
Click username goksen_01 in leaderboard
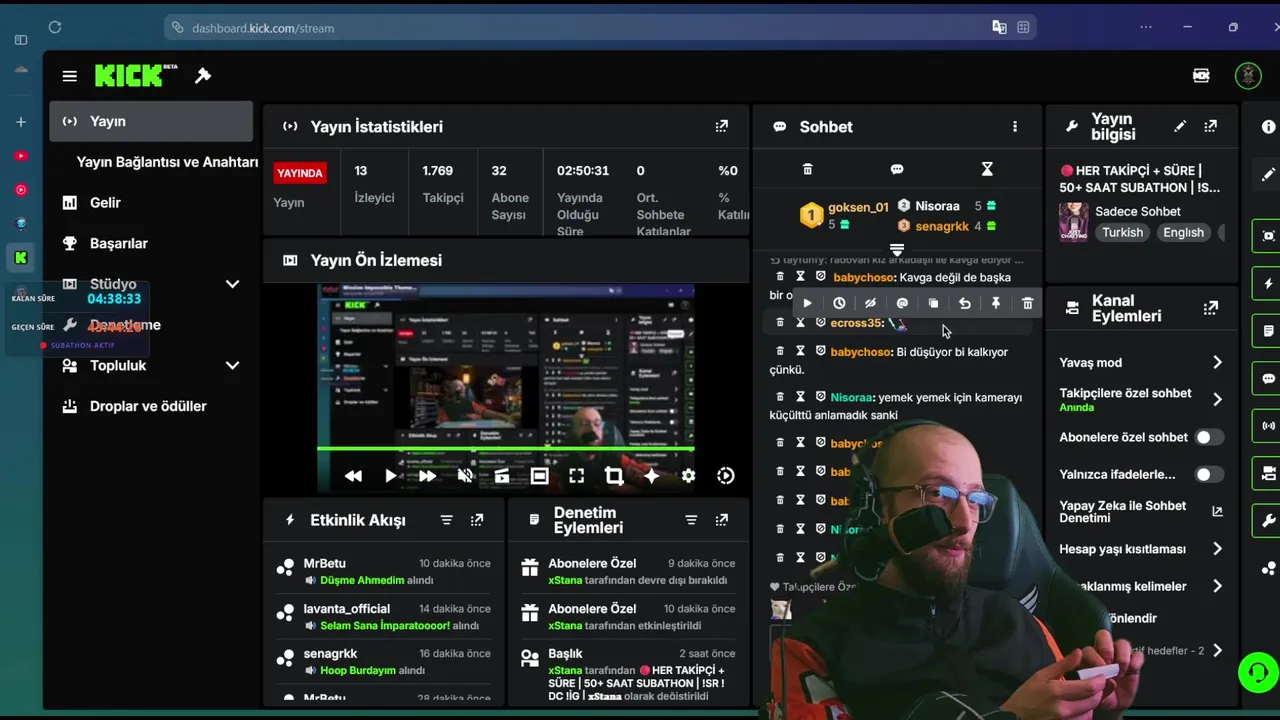858,207
